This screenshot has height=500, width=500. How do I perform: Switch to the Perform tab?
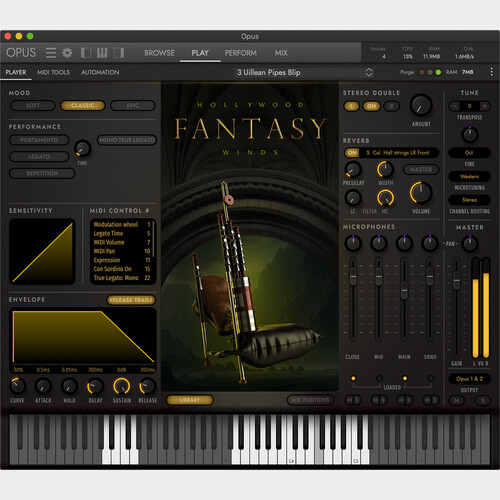coord(241,53)
